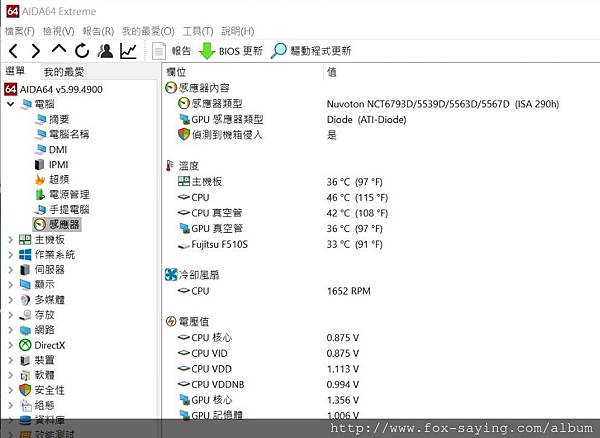
Task: Select the DMI tree item
Action: click(x=51, y=150)
